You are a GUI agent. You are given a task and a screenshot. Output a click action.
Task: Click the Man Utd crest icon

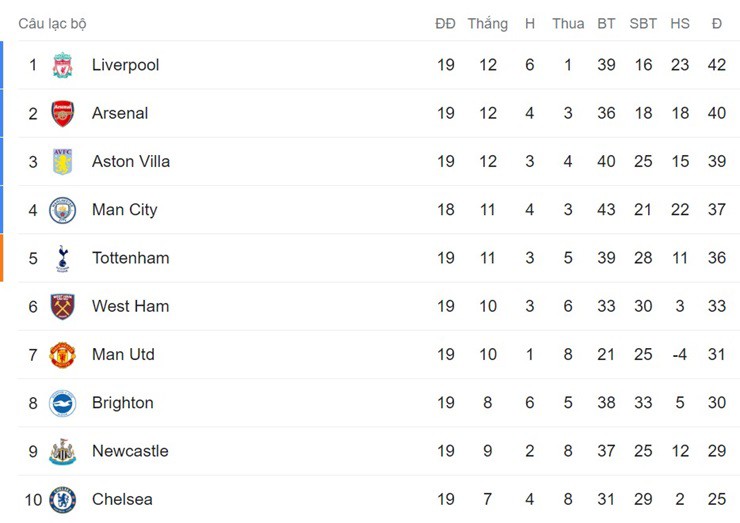pyautogui.click(x=63, y=354)
